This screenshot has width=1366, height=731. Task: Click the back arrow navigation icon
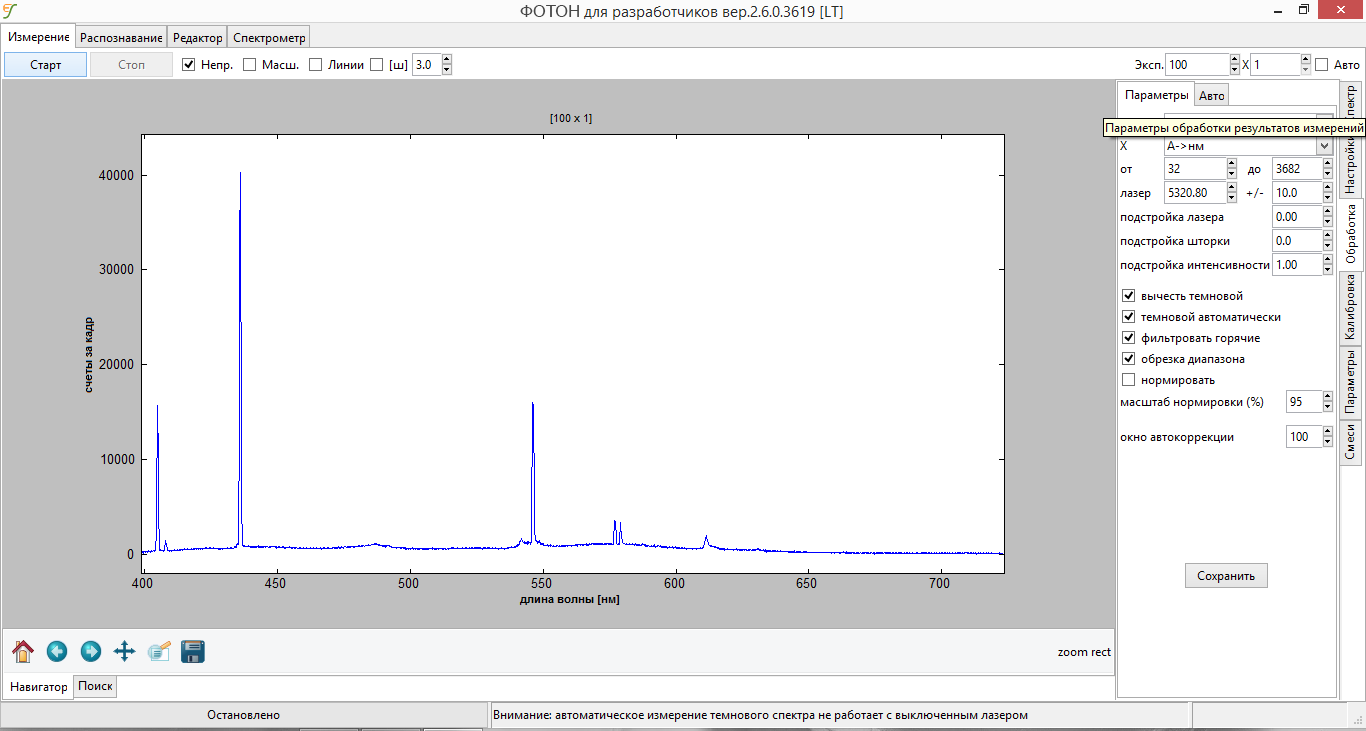[x=57, y=652]
